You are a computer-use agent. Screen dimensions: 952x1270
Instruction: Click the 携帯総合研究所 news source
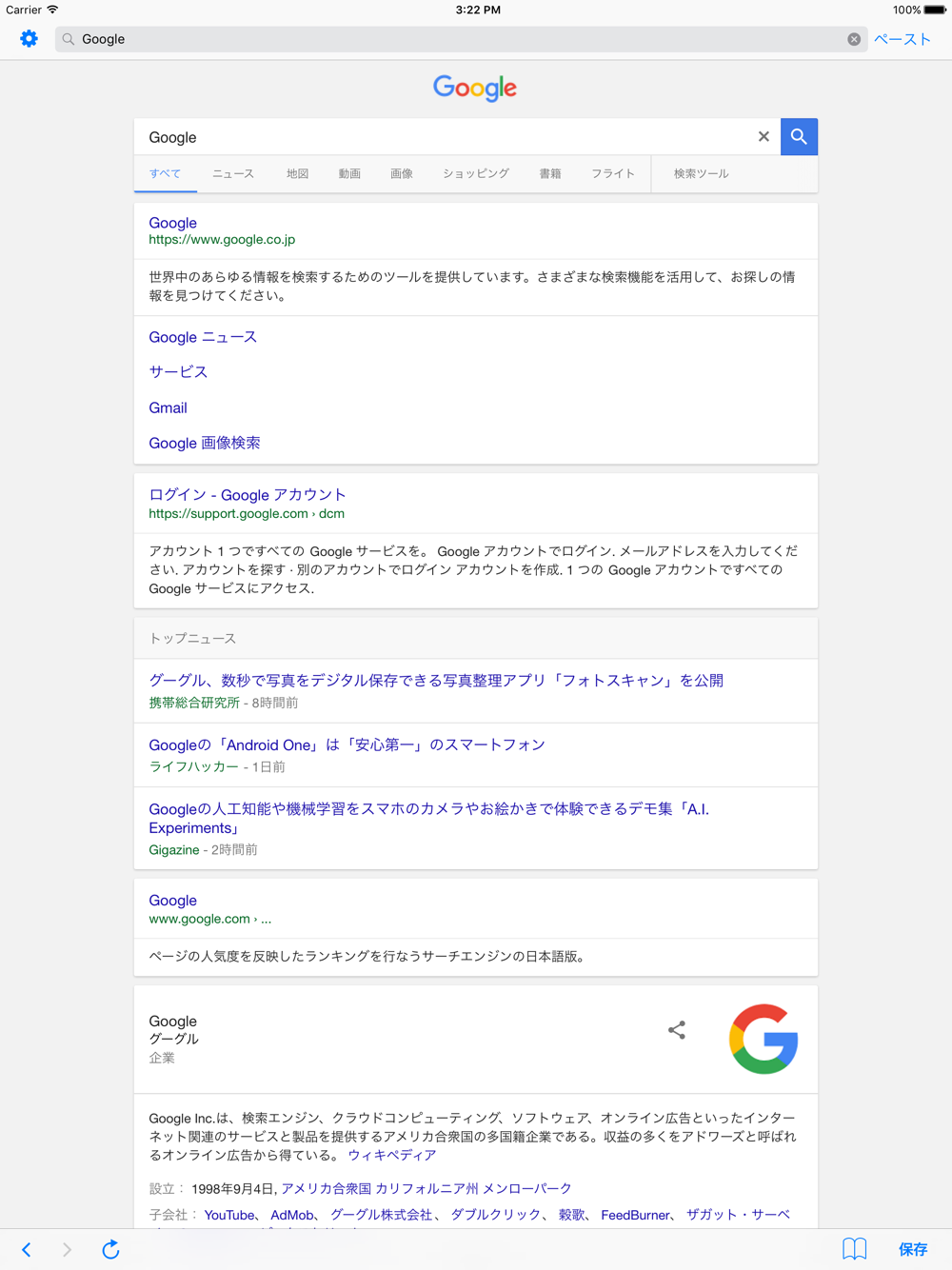pos(194,703)
